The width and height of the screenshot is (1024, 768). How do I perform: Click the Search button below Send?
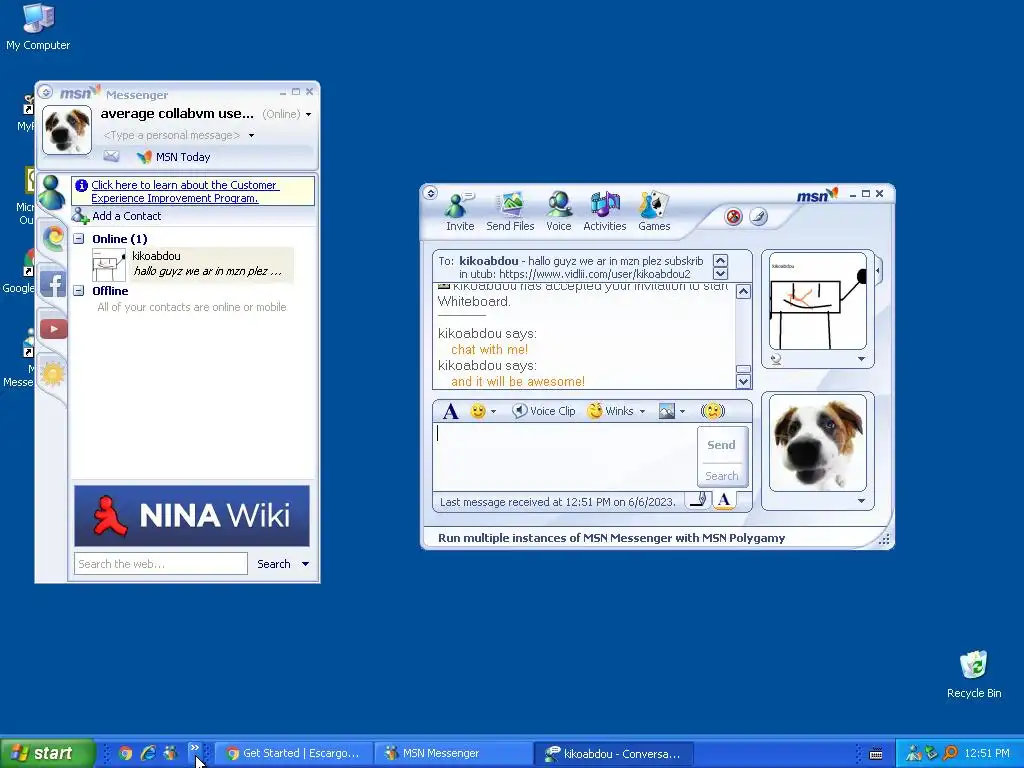click(x=722, y=476)
